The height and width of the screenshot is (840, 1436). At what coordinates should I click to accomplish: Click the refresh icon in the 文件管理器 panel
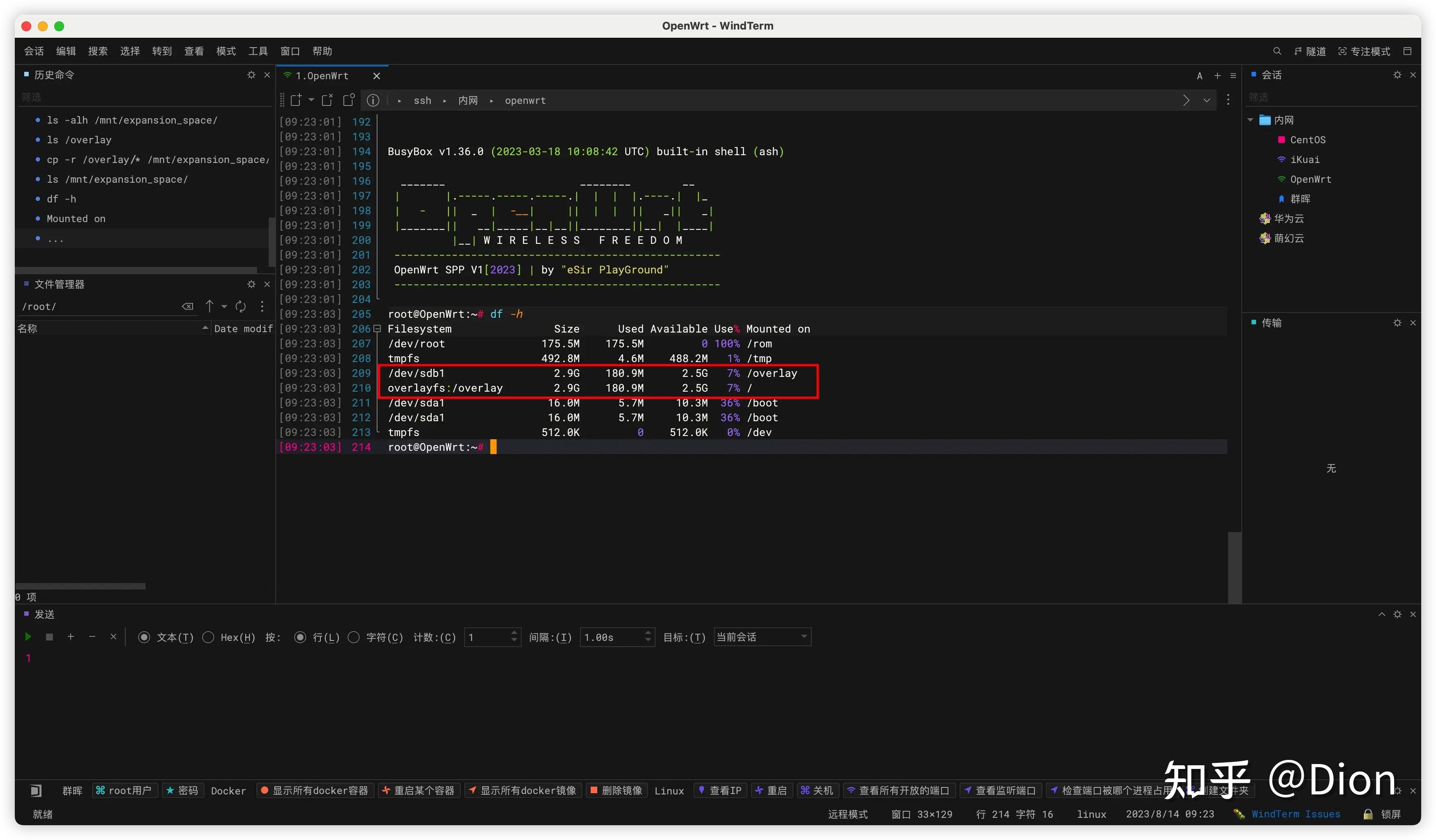click(x=240, y=306)
